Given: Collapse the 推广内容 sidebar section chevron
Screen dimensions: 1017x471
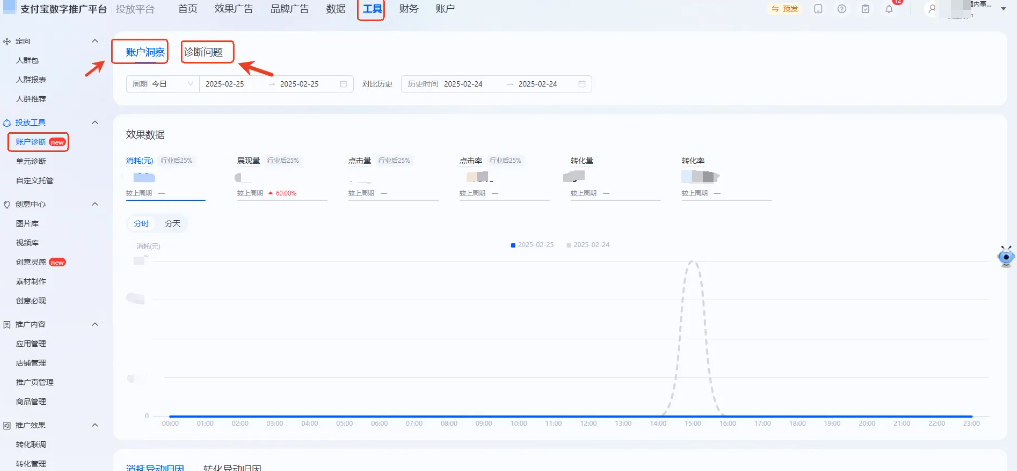Looking at the screenshot, I should click(95, 324).
